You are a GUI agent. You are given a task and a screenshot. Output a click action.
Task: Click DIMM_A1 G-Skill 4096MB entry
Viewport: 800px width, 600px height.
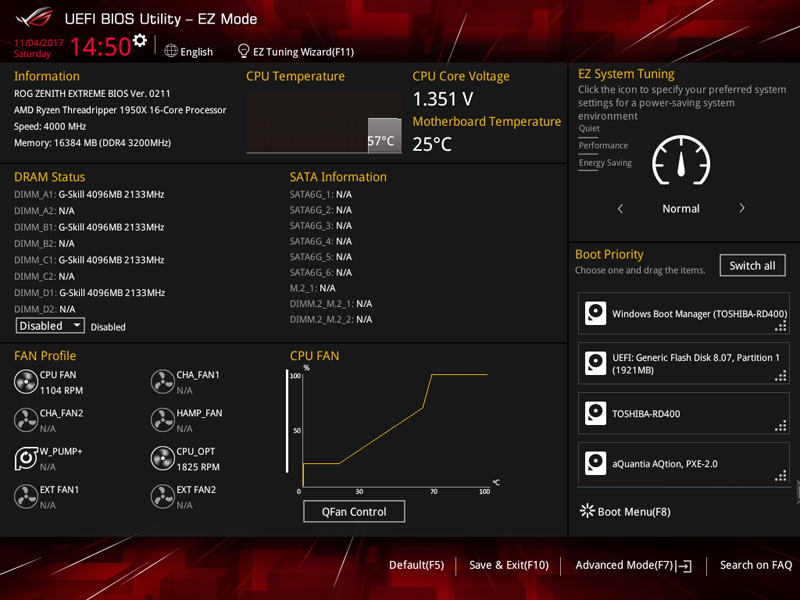point(89,194)
